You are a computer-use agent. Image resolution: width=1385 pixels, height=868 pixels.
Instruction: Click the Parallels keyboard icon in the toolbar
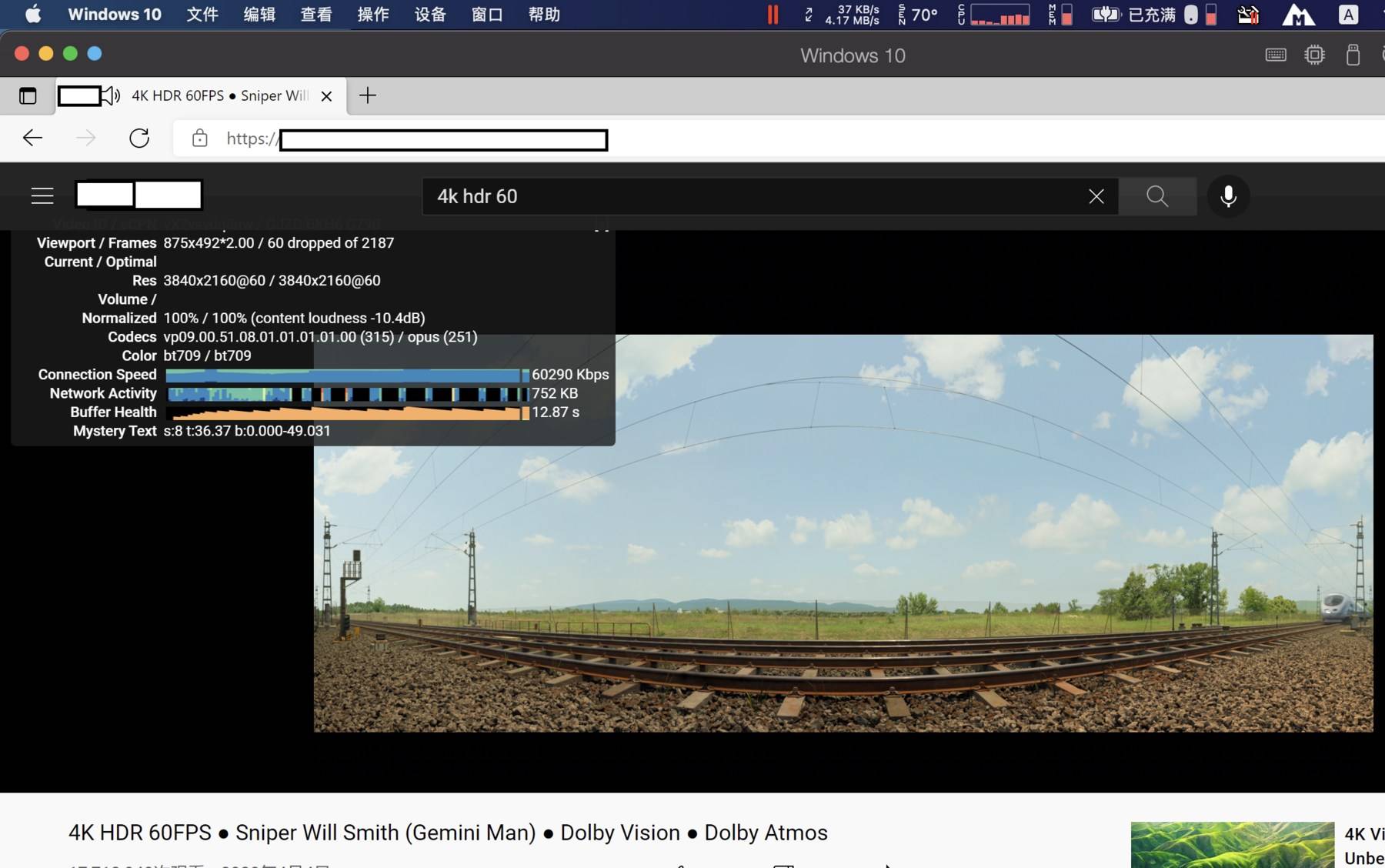[x=1275, y=55]
